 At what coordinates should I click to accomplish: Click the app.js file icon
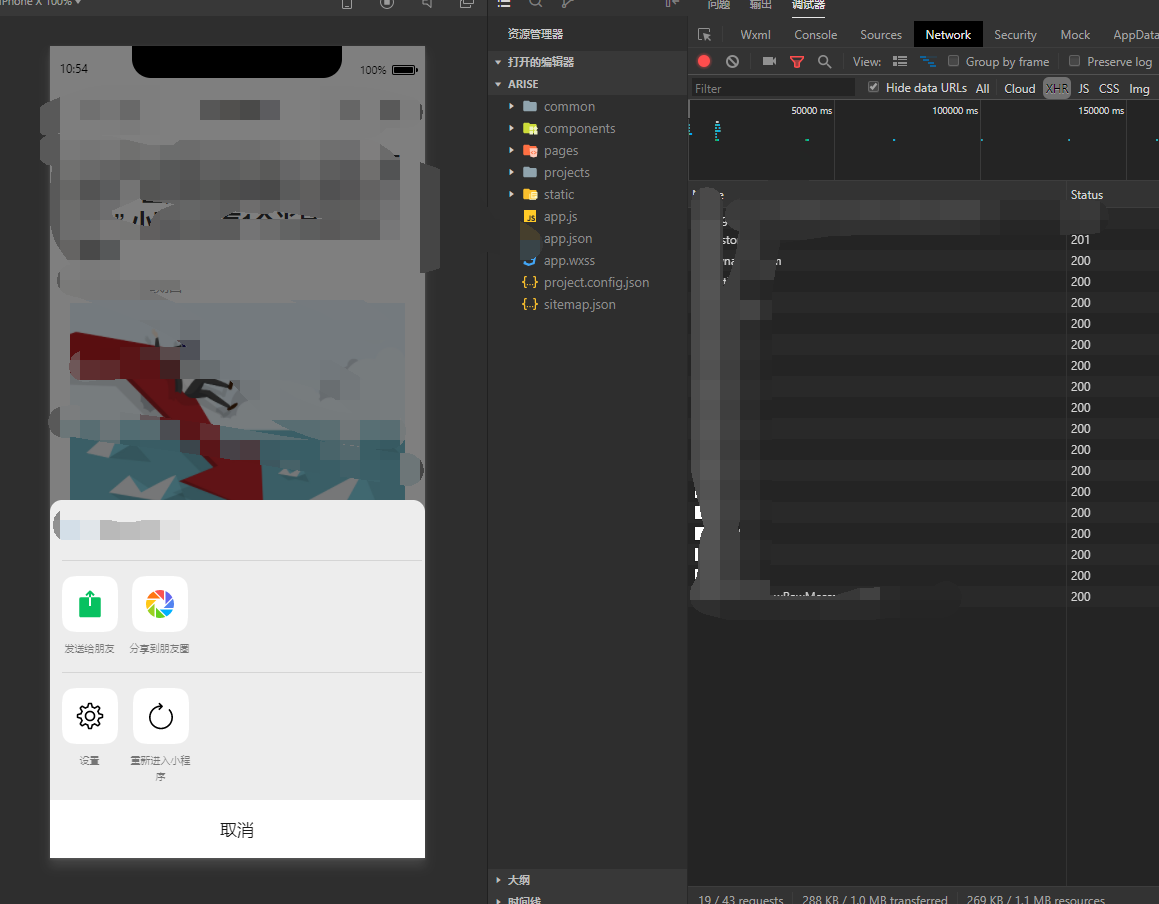(530, 217)
